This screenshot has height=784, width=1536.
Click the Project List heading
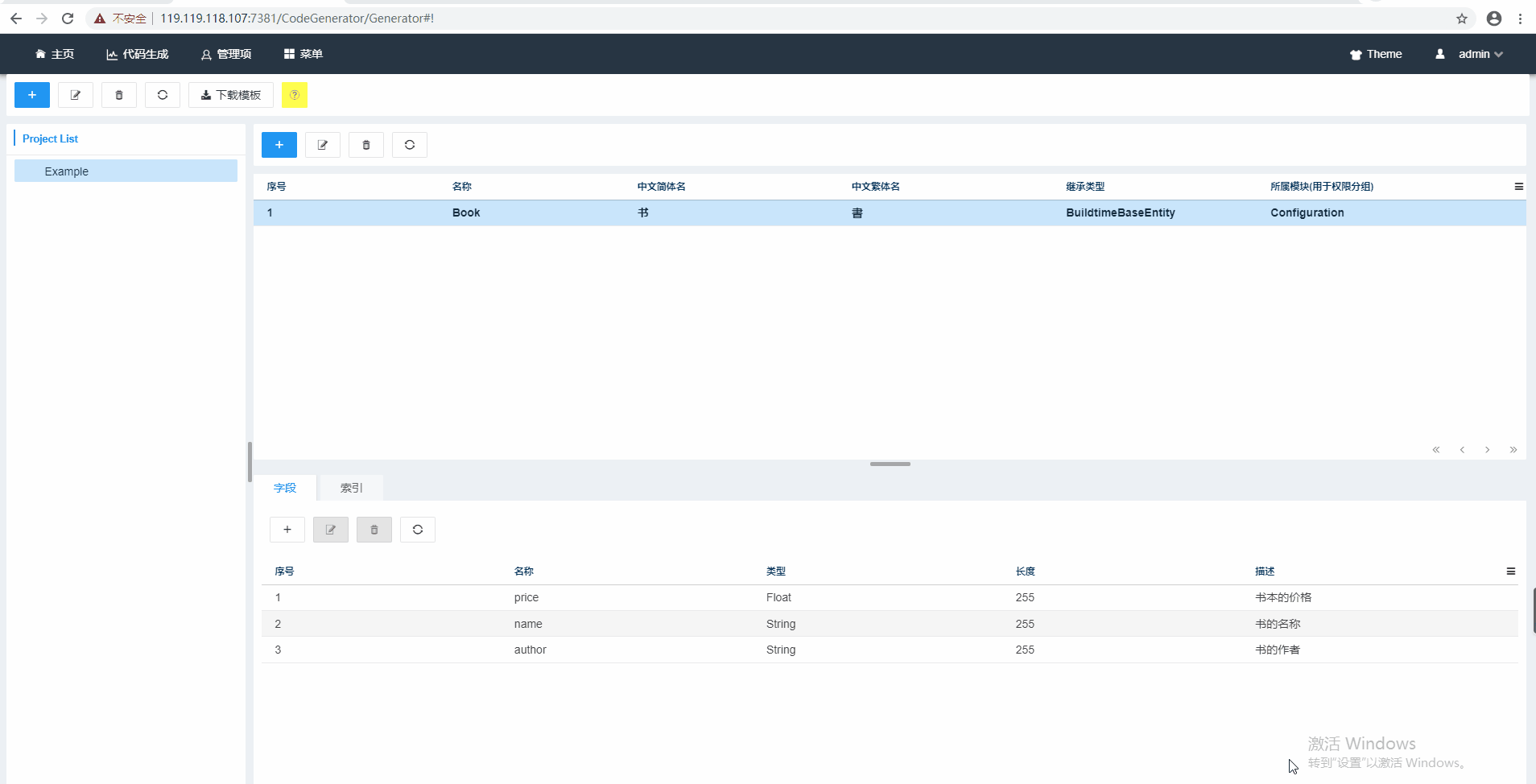pyautogui.click(x=50, y=138)
